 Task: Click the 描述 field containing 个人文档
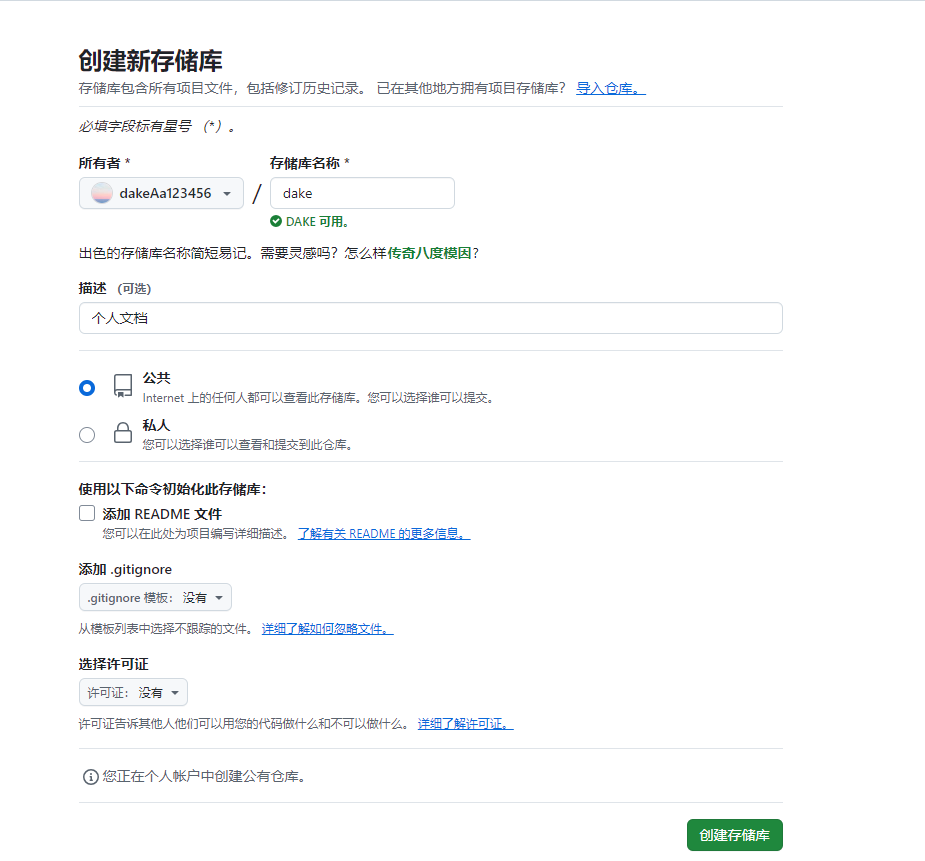tap(430, 318)
